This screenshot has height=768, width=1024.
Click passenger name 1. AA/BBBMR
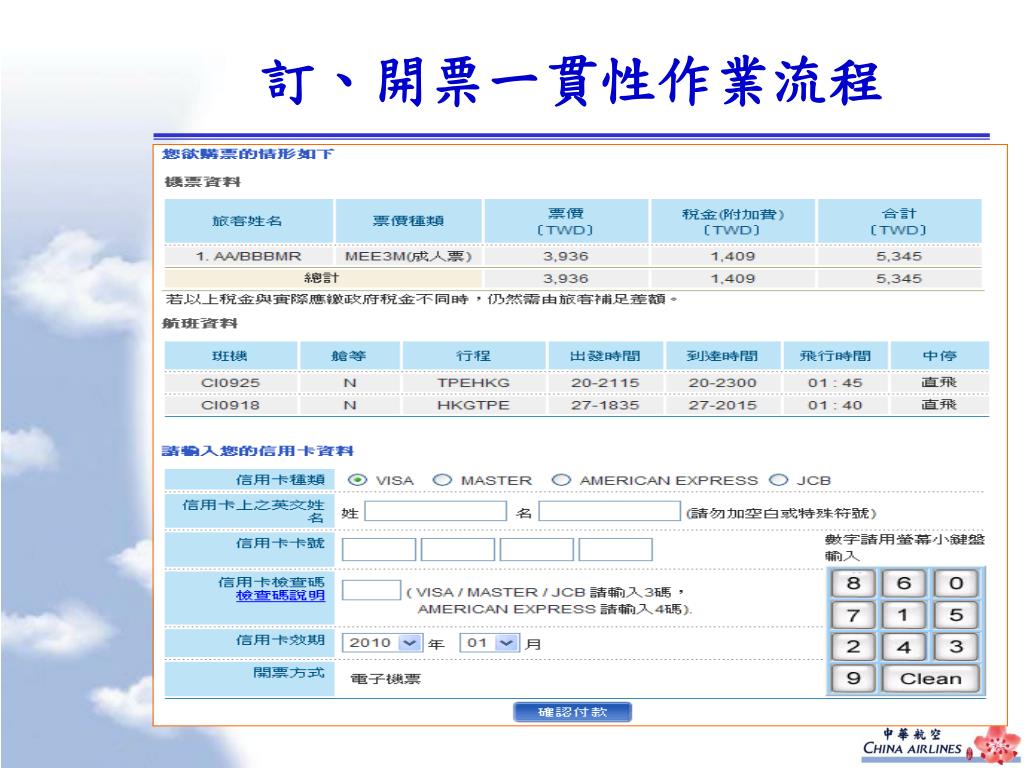[248, 256]
